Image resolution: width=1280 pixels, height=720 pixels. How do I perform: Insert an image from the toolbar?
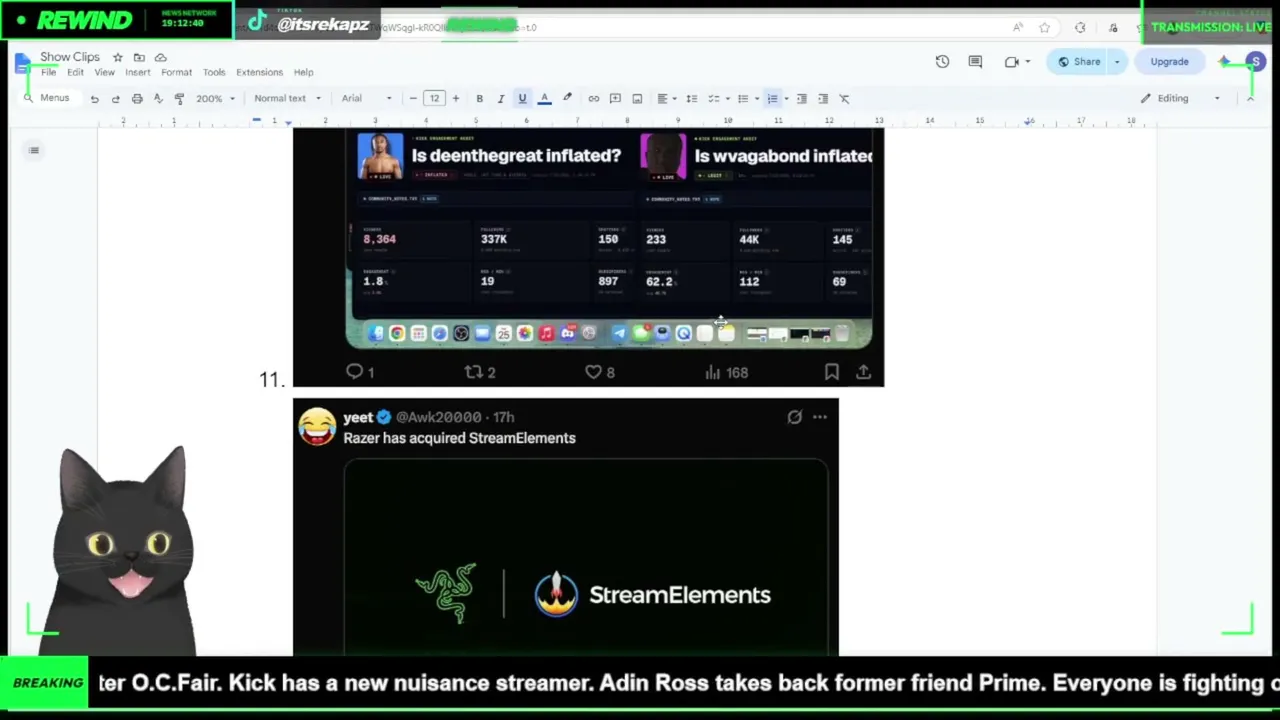coord(637,99)
